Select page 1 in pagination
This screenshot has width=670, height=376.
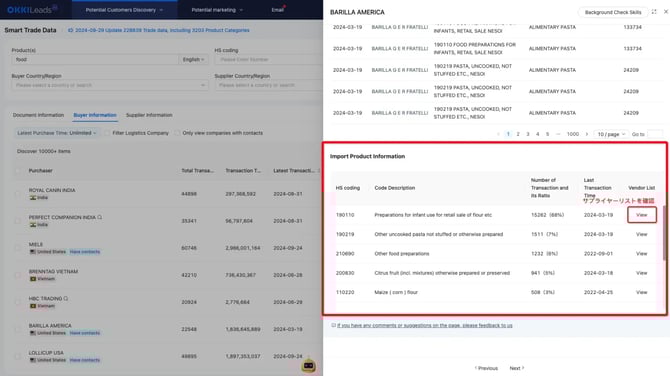tap(508, 134)
